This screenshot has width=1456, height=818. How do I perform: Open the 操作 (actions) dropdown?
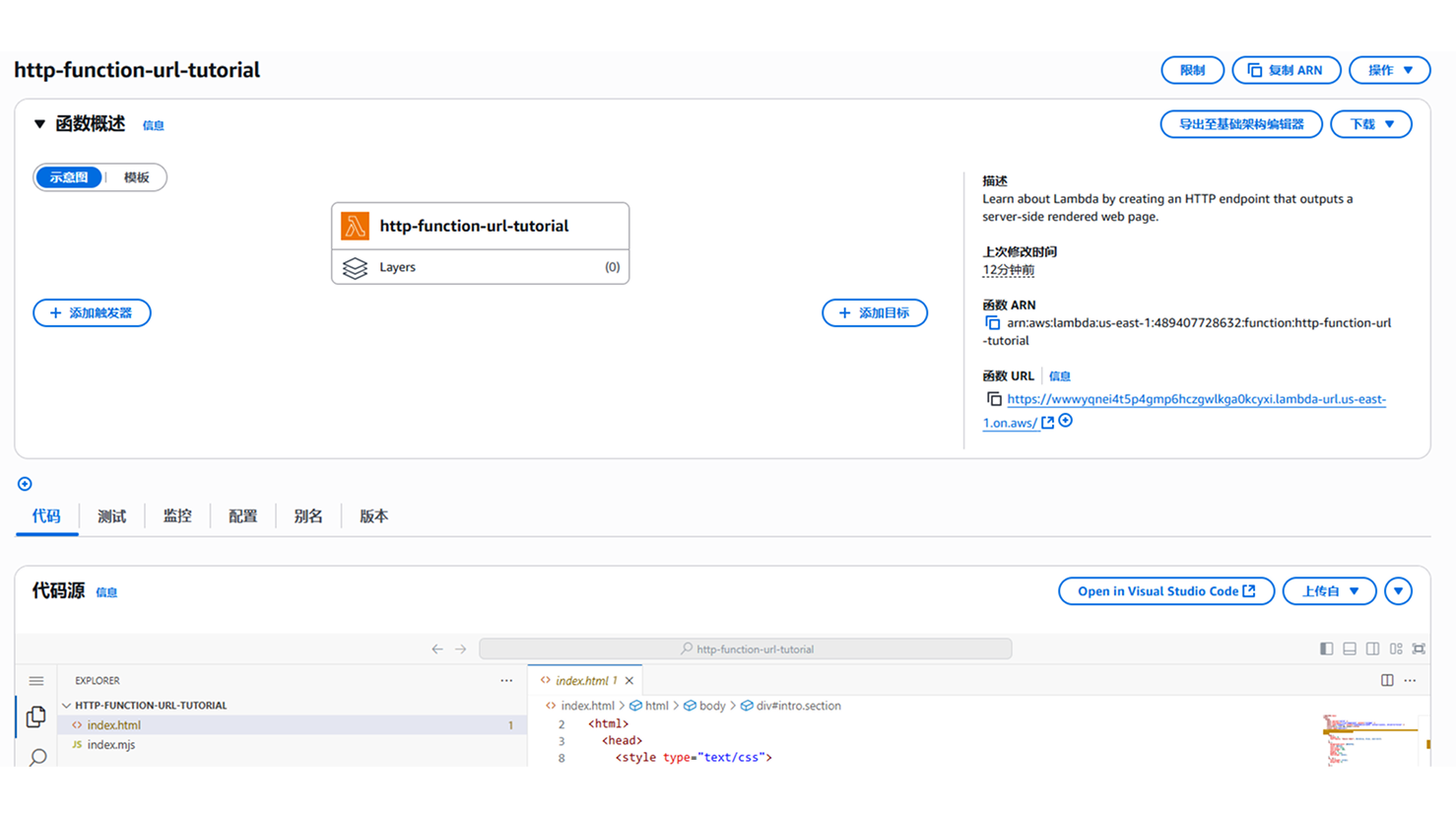tap(1389, 70)
